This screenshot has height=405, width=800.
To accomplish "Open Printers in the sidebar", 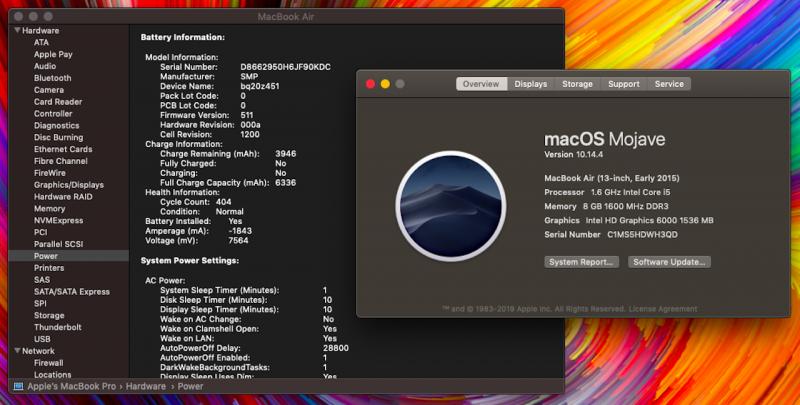I will pyautogui.click(x=49, y=268).
